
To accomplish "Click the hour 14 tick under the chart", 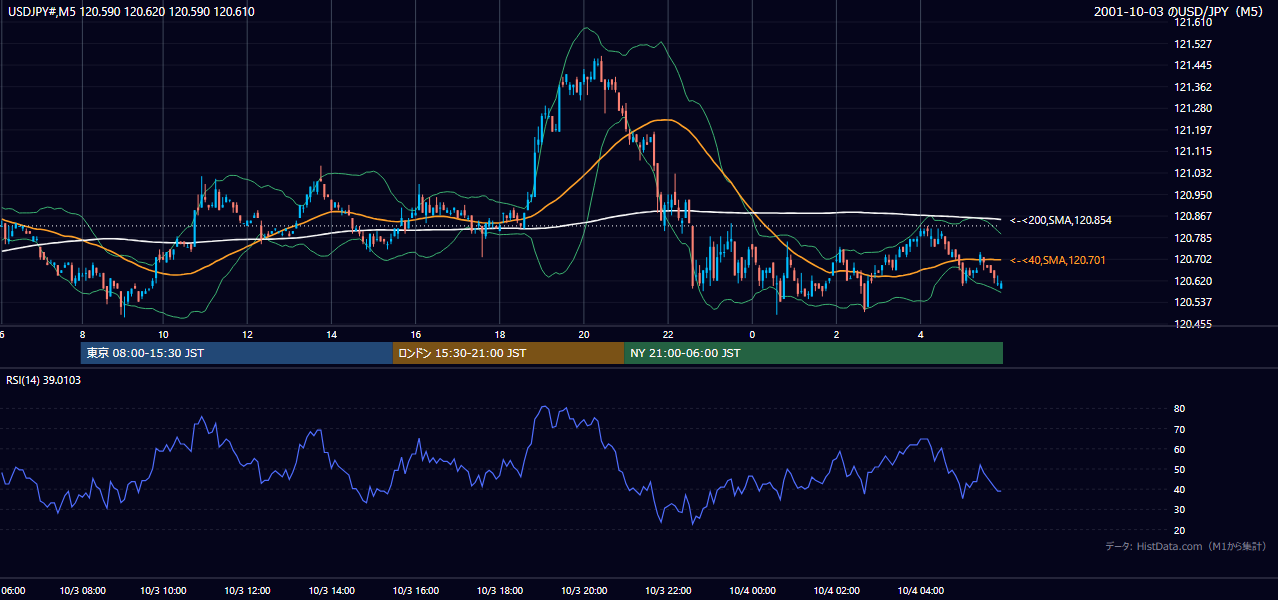I will pos(331,334).
